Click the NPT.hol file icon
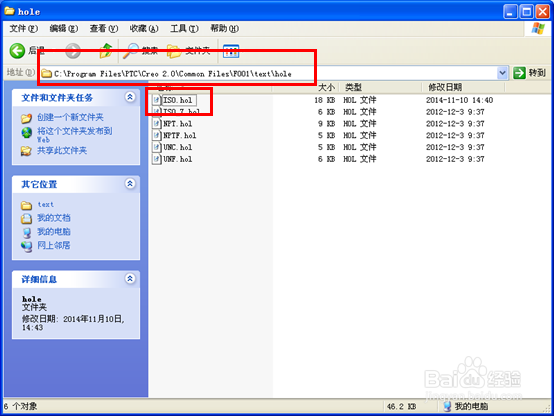The image size is (554, 416). click(157, 124)
